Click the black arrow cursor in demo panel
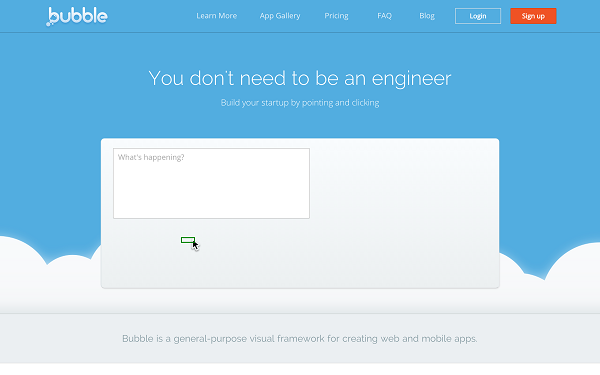The height and width of the screenshot is (375, 600). (x=196, y=245)
